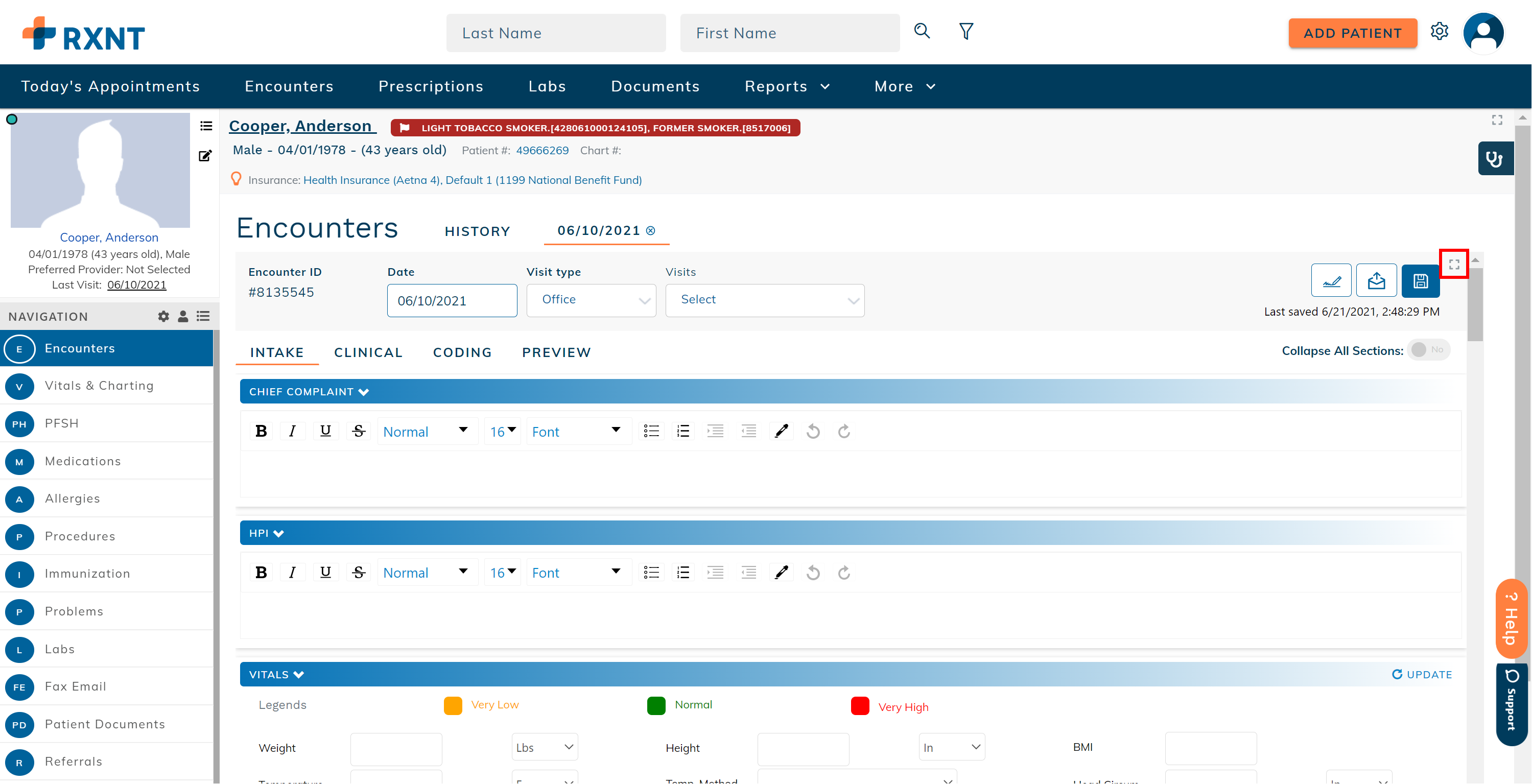
Task: Toggle Collapse All Sections switch
Action: pyautogui.click(x=1428, y=350)
